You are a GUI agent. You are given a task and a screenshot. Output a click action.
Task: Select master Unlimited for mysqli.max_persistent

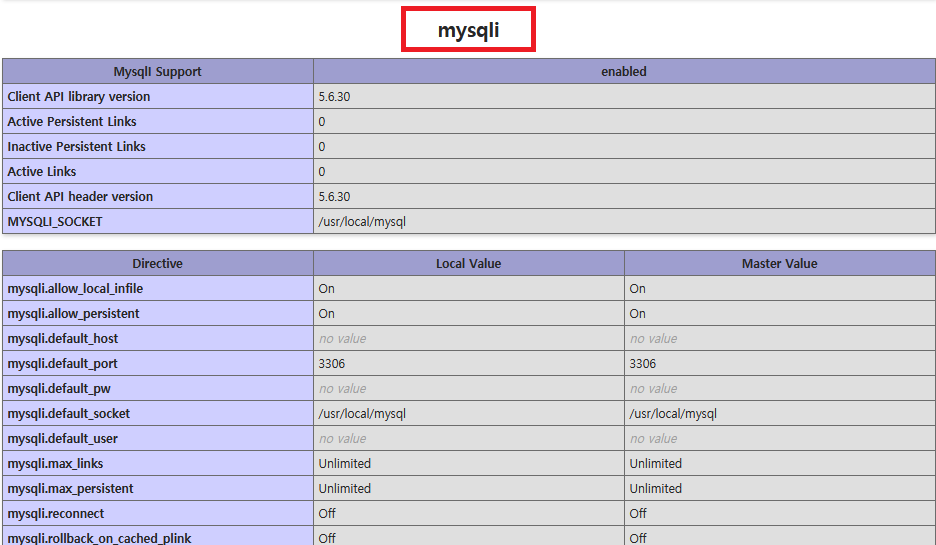[x=655, y=489]
